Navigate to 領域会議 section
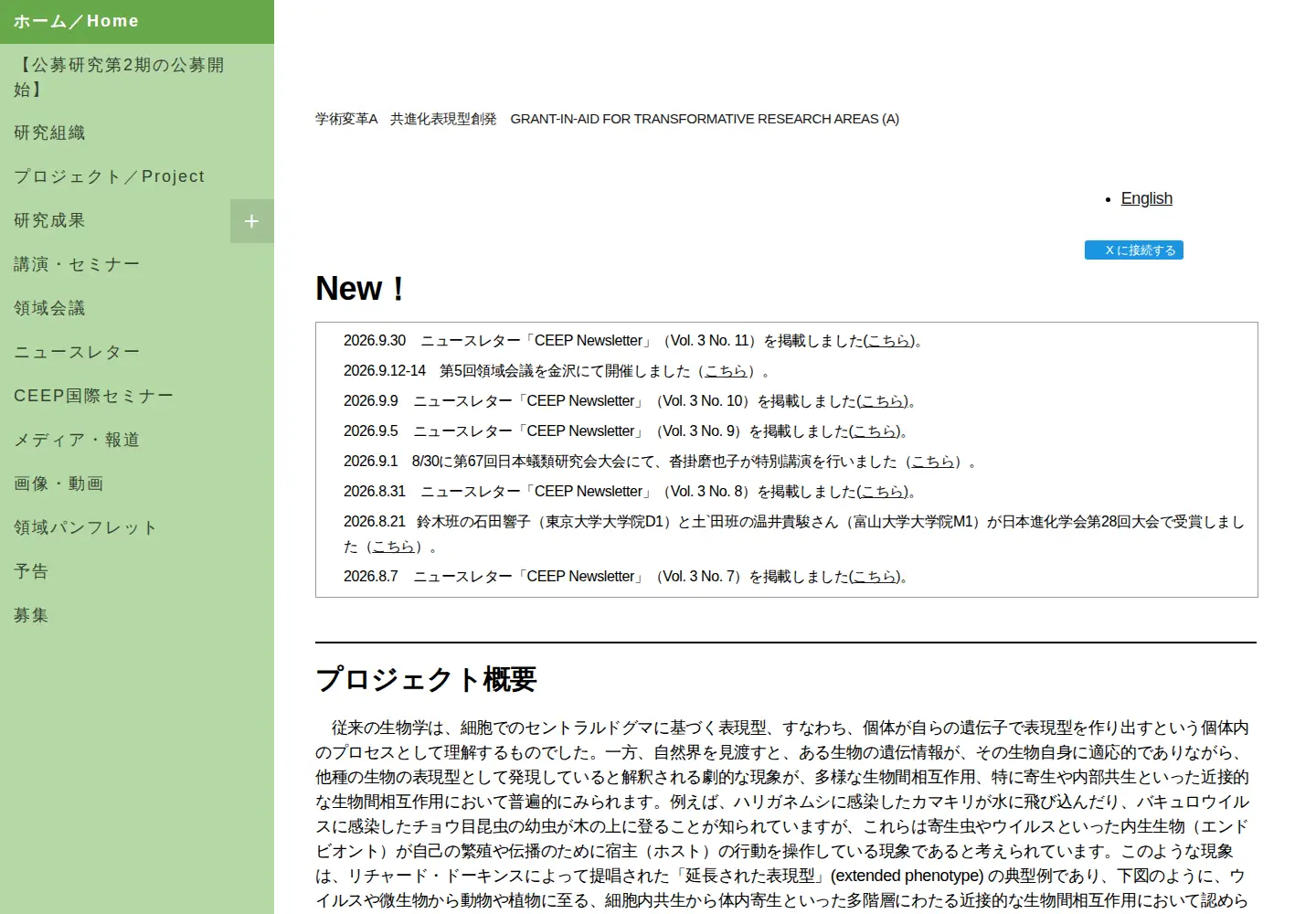This screenshot has height=914, width=1316. (137, 308)
